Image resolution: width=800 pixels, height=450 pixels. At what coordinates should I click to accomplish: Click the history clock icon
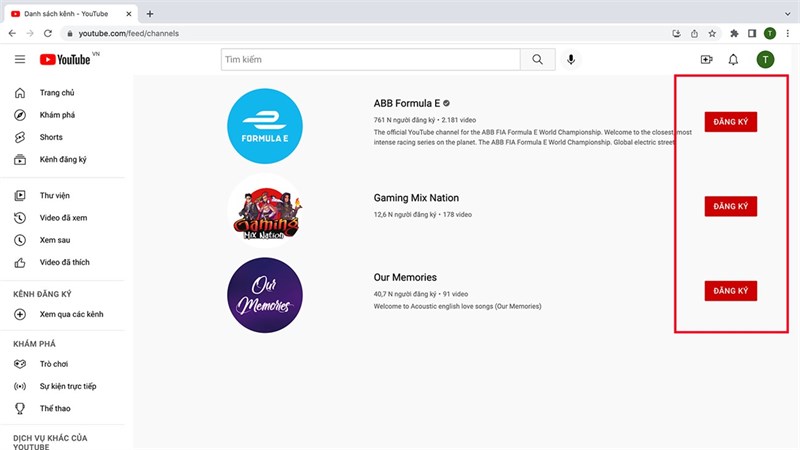[x=20, y=218]
